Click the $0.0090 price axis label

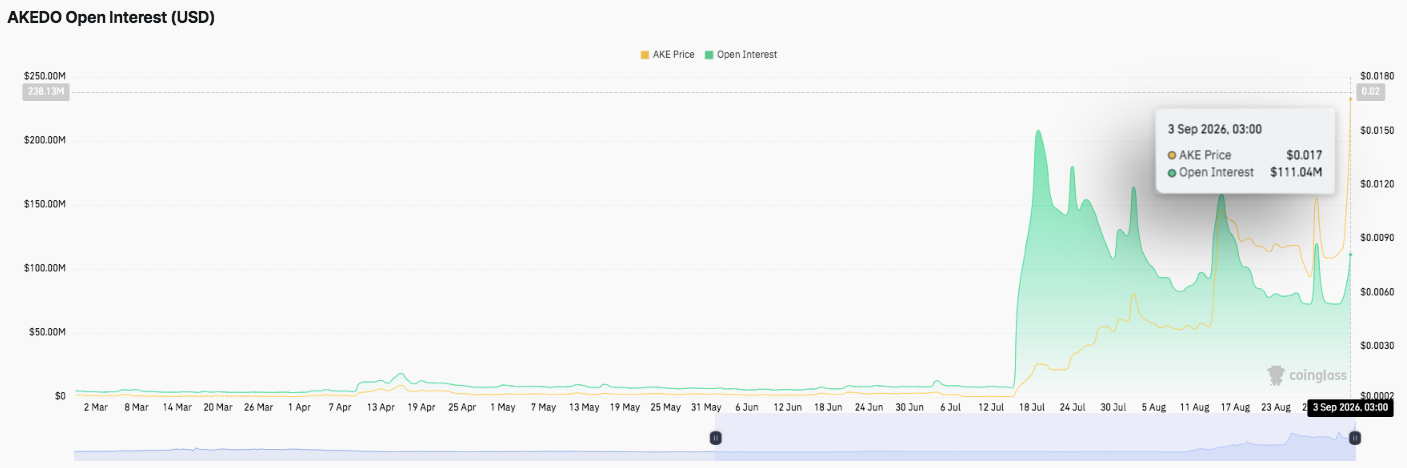(1378, 238)
